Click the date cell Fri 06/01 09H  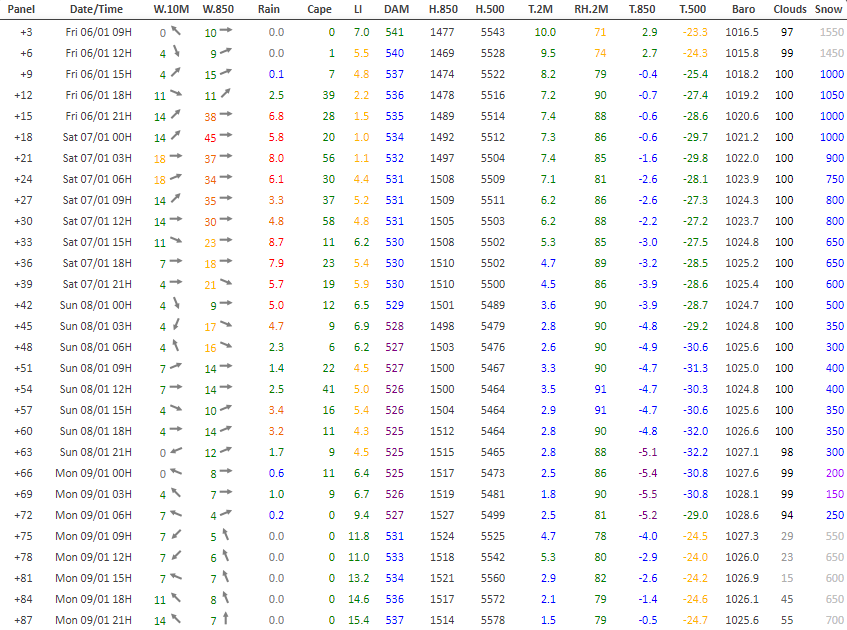tap(98, 32)
